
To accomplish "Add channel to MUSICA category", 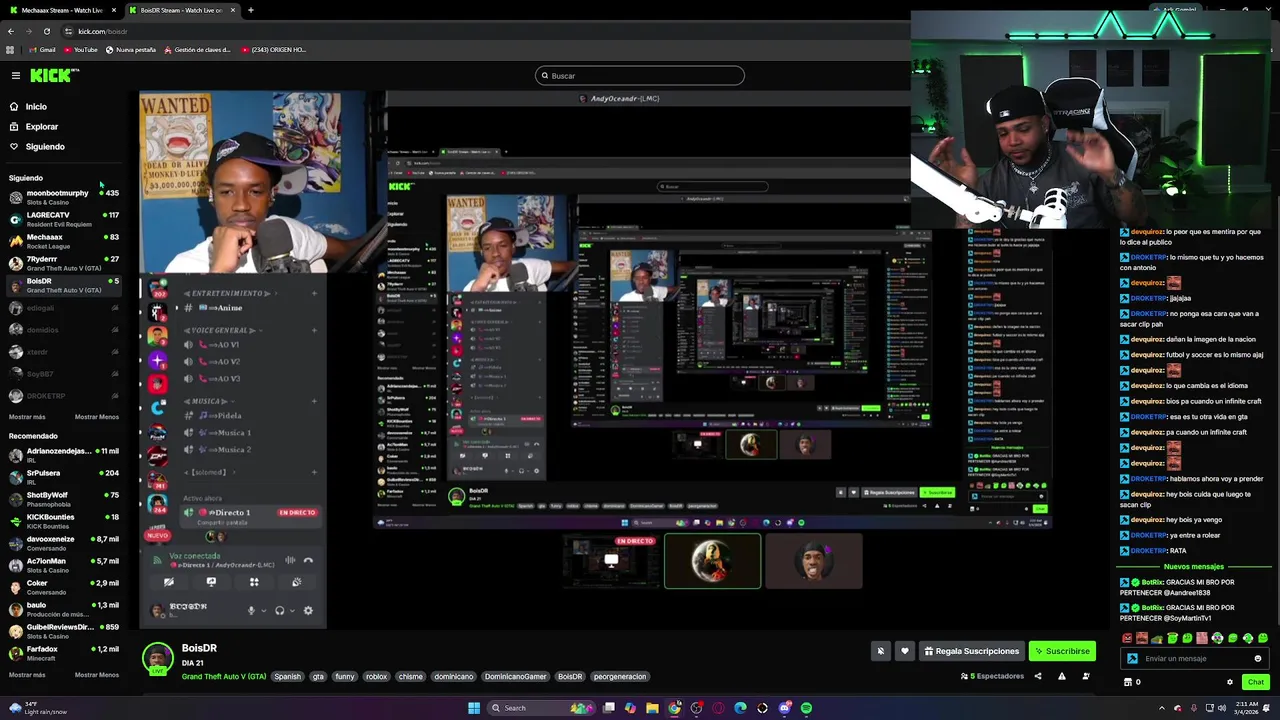I will click(x=314, y=401).
